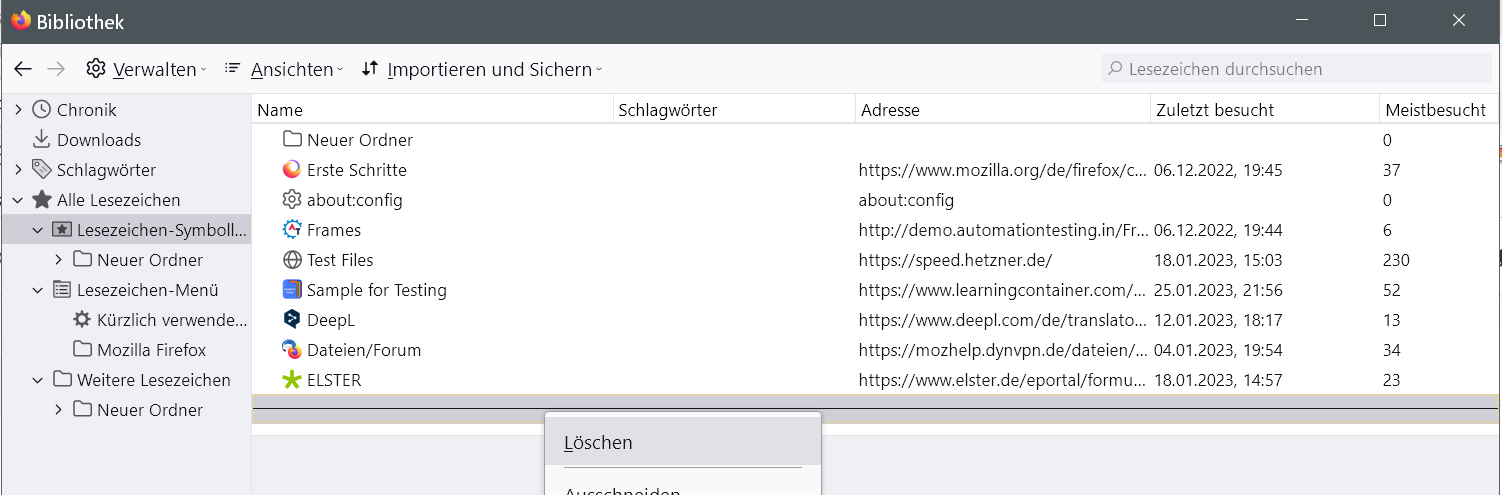Click the Test Files globe icon

(292, 260)
